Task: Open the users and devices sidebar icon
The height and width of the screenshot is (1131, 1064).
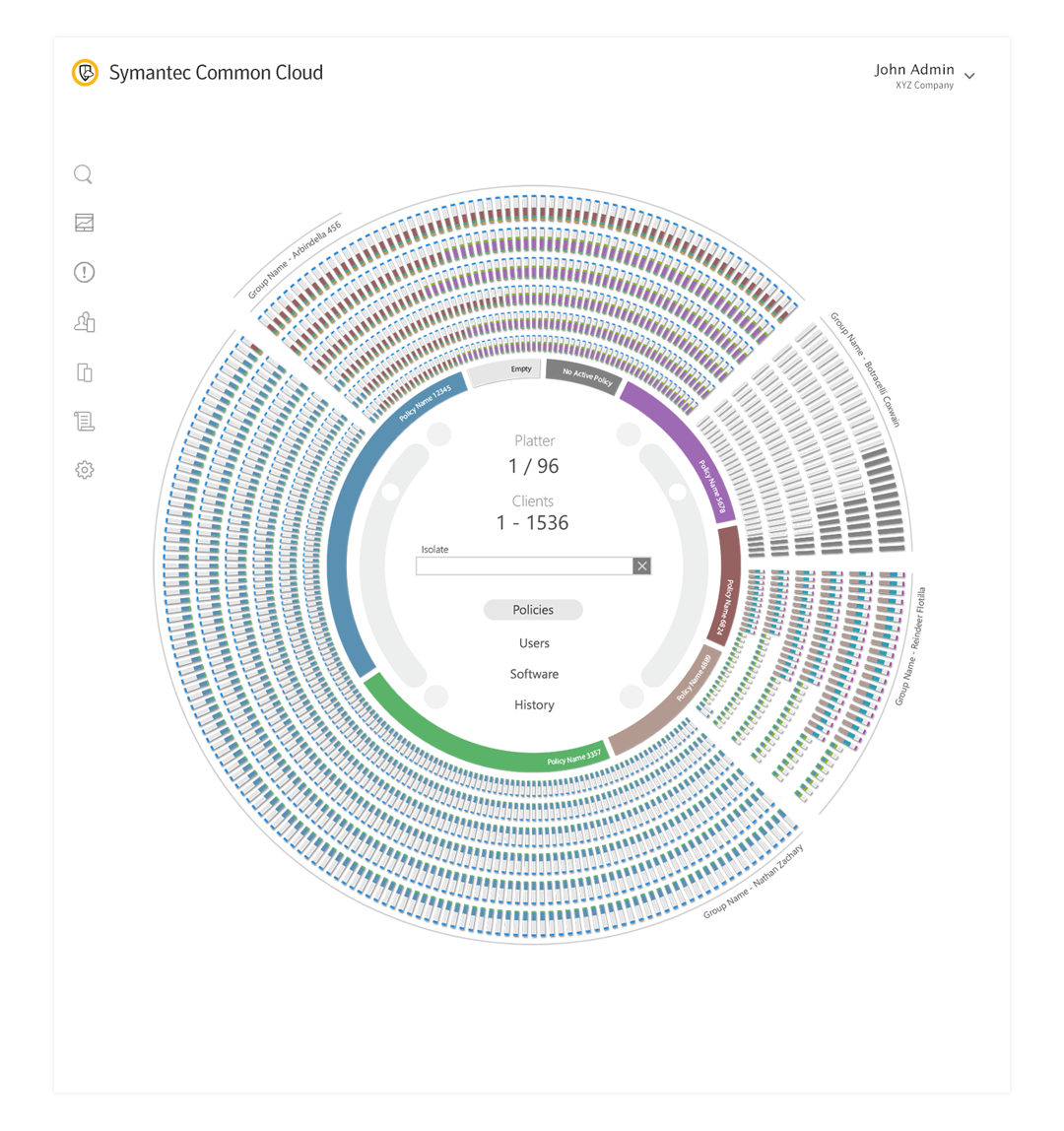Action: coord(84,322)
